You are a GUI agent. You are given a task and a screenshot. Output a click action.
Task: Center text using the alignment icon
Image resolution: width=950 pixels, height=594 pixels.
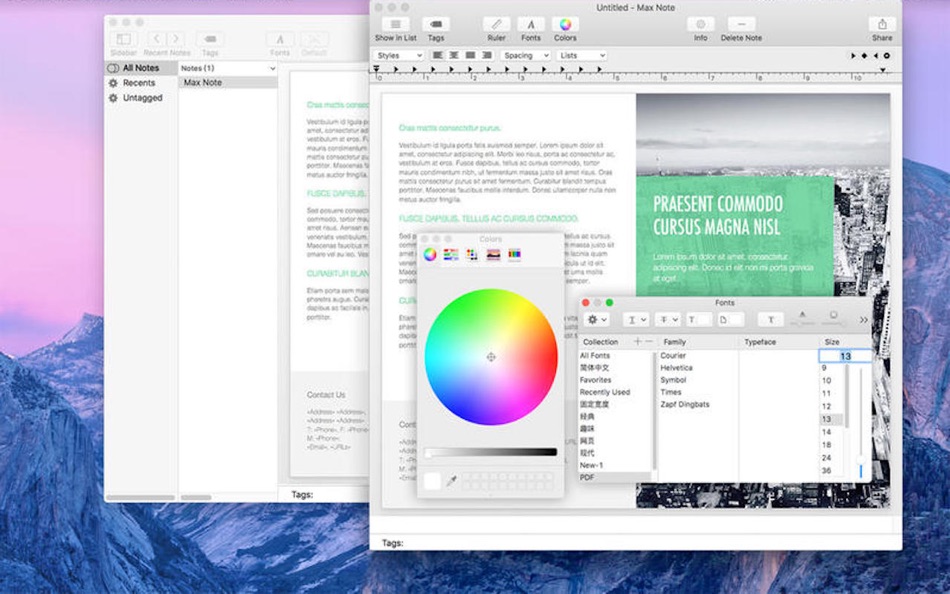pos(454,55)
